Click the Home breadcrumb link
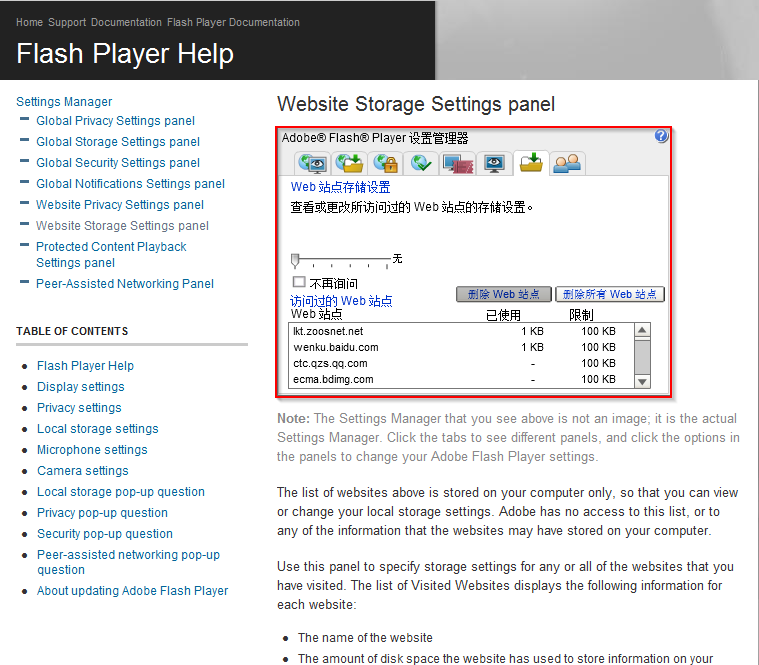This screenshot has height=665, width=759. coord(29,22)
